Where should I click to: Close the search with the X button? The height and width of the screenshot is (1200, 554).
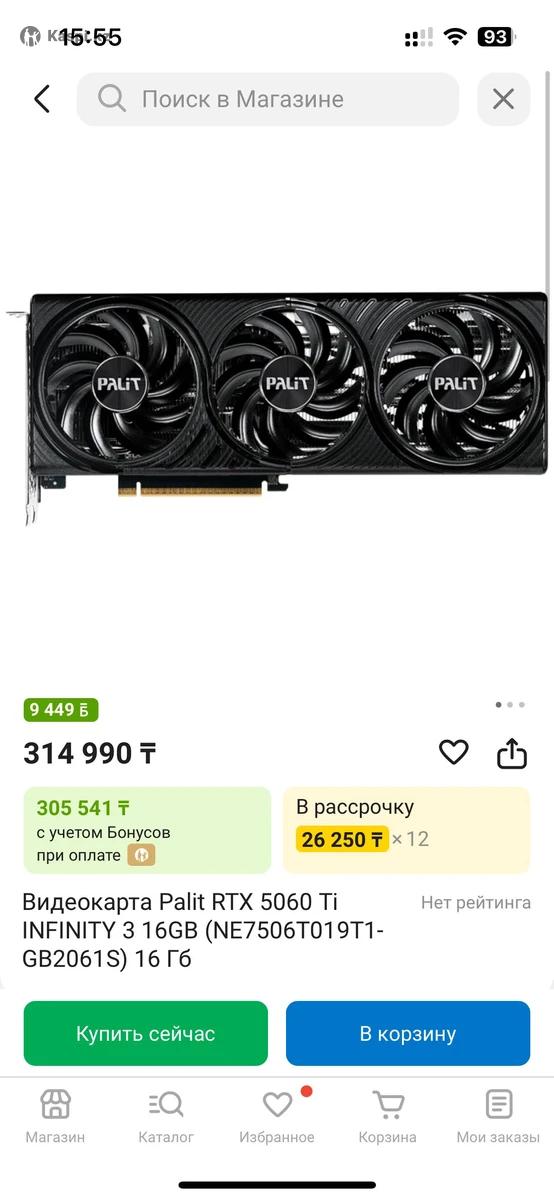(503, 99)
